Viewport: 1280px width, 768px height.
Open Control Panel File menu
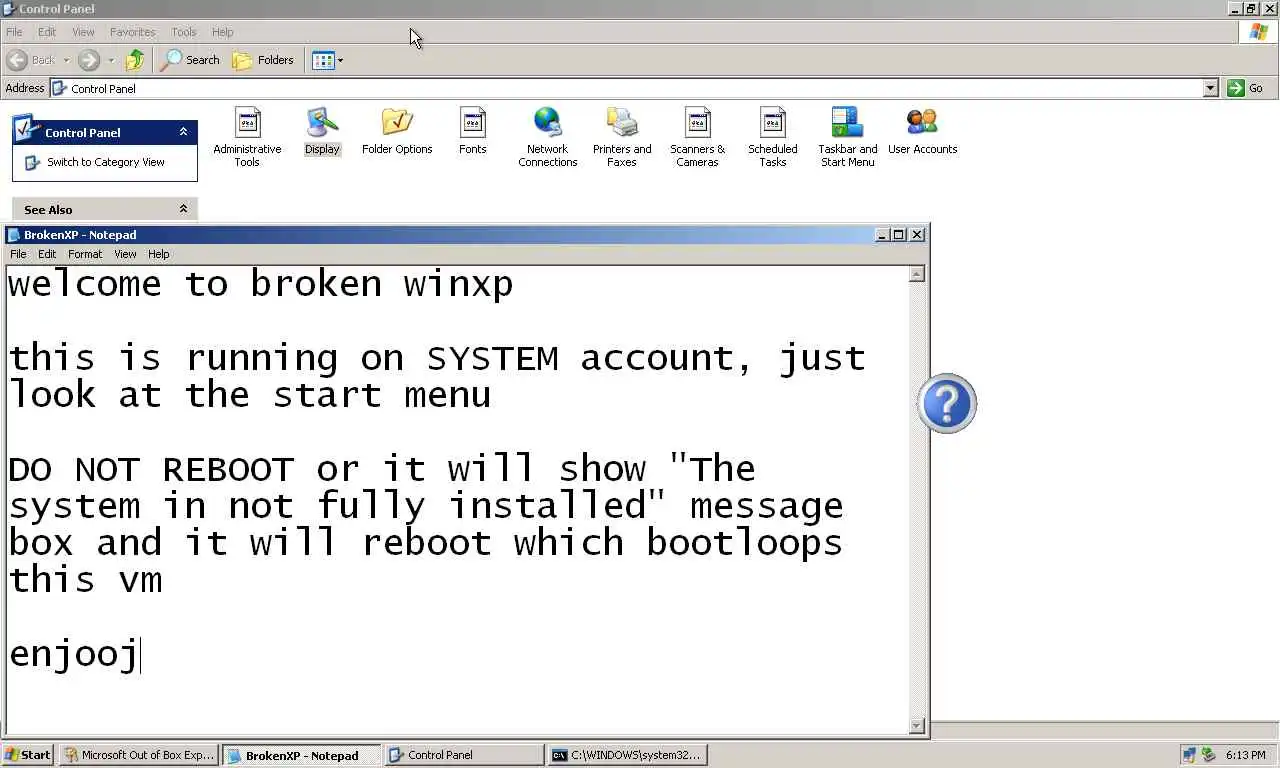point(14,32)
